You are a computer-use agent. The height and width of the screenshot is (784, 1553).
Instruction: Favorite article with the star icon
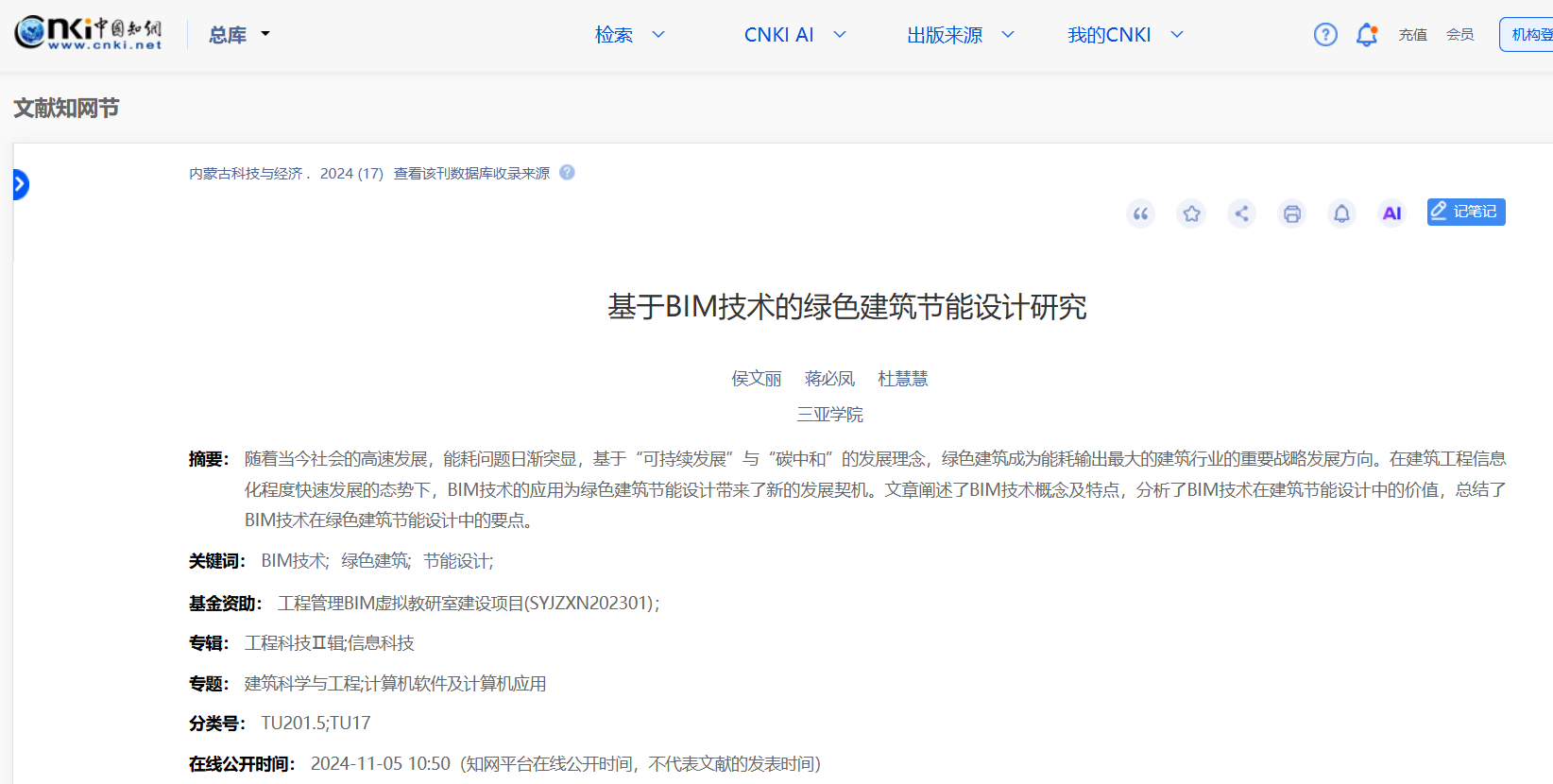pos(1191,213)
